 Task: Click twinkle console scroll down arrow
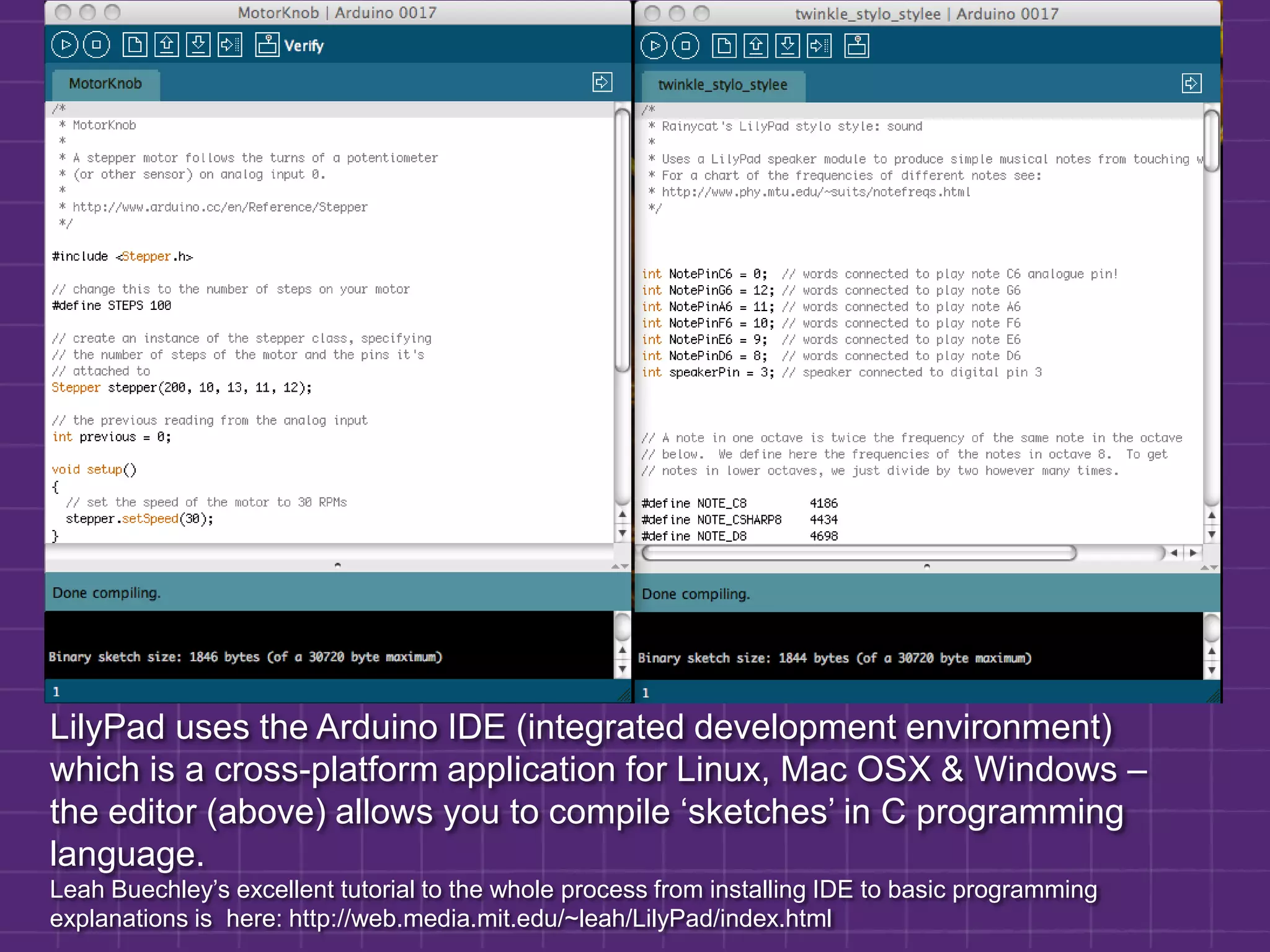point(1212,670)
